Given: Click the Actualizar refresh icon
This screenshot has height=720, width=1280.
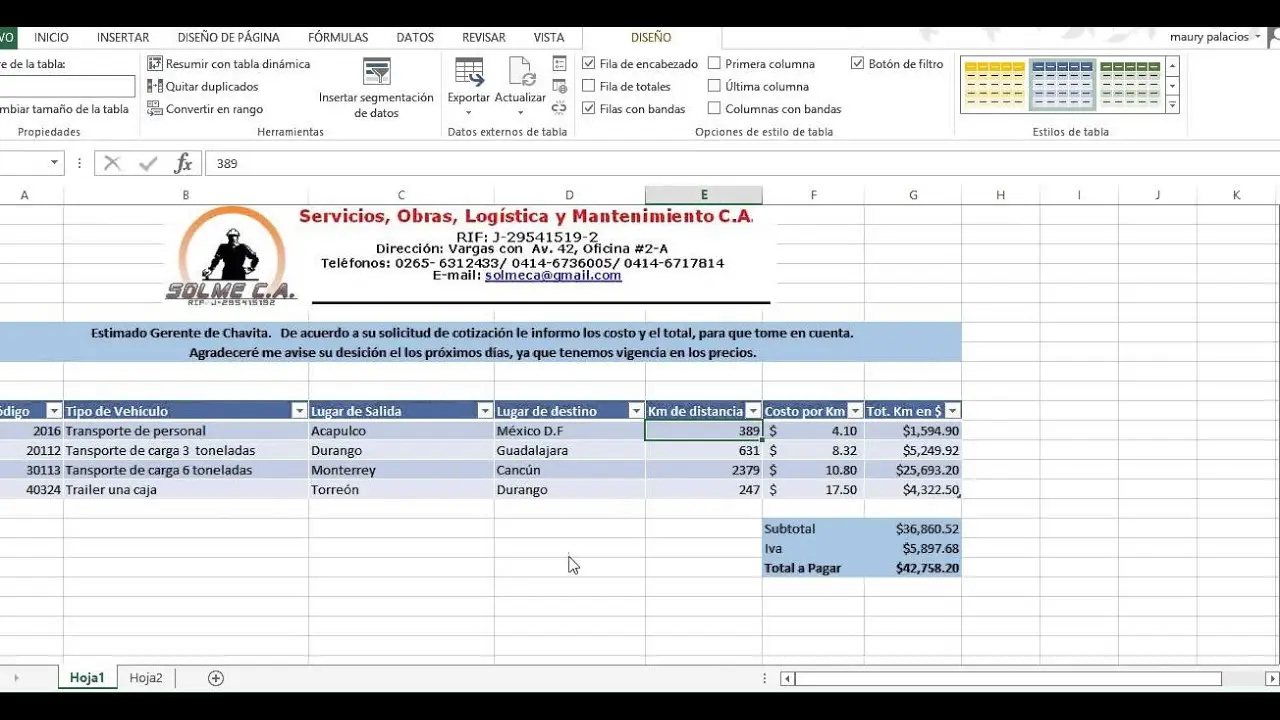Looking at the screenshot, I should (x=521, y=72).
